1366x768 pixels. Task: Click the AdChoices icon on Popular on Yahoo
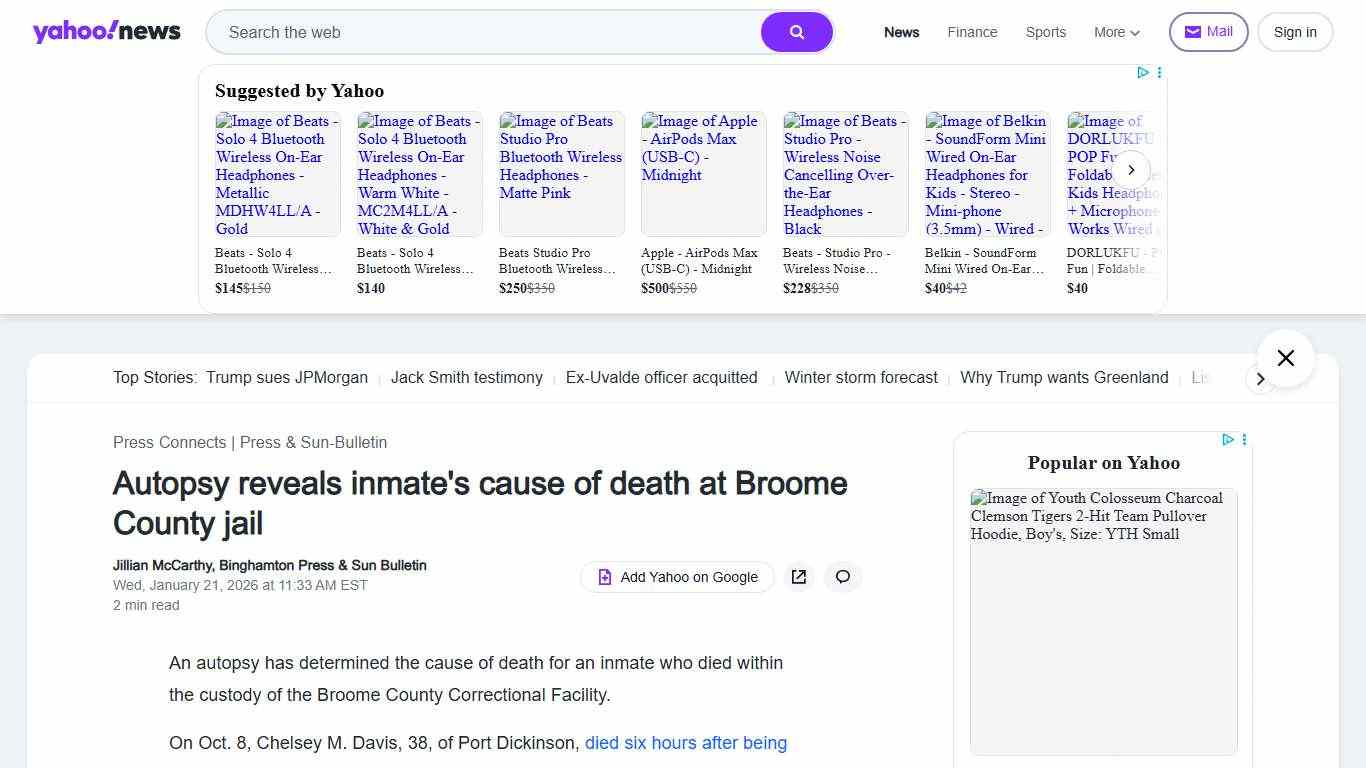coord(1228,440)
